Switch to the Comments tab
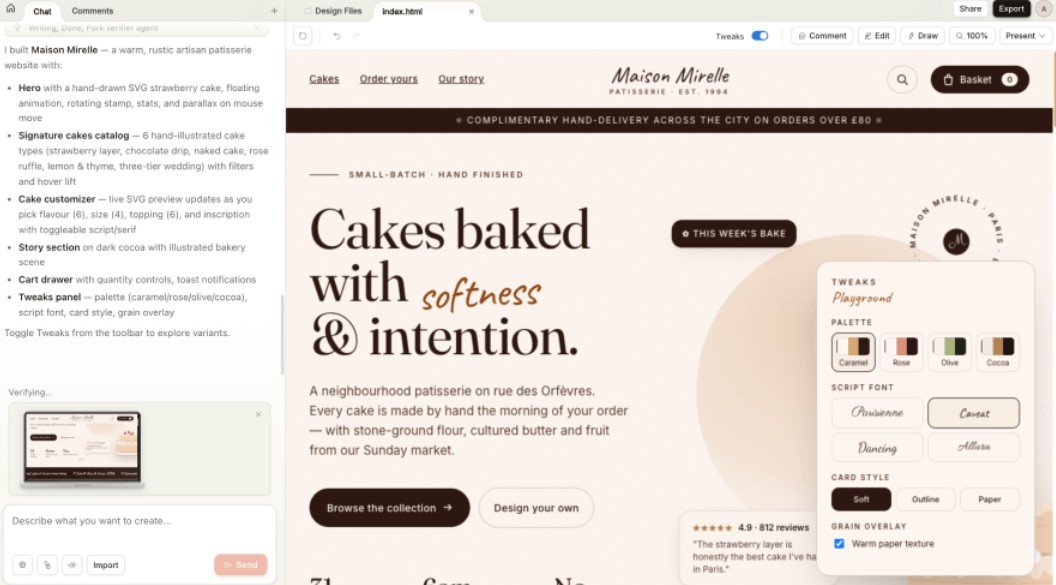The image size is (1056, 585). pyautogui.click(x=92, y=11)
